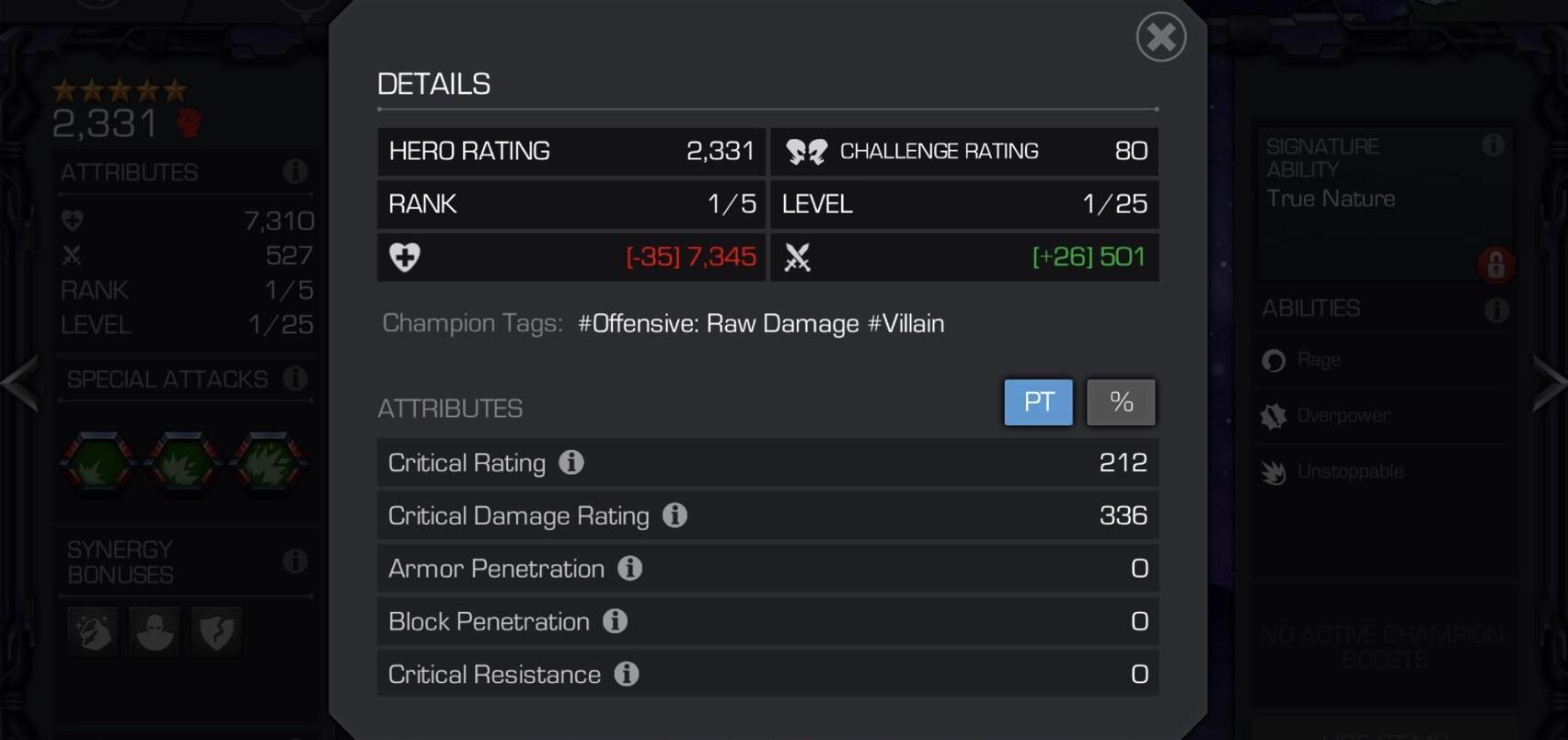Switch attributes to PT view
This screenshot has width=1568, height=740.
[x=1038, y=401]
